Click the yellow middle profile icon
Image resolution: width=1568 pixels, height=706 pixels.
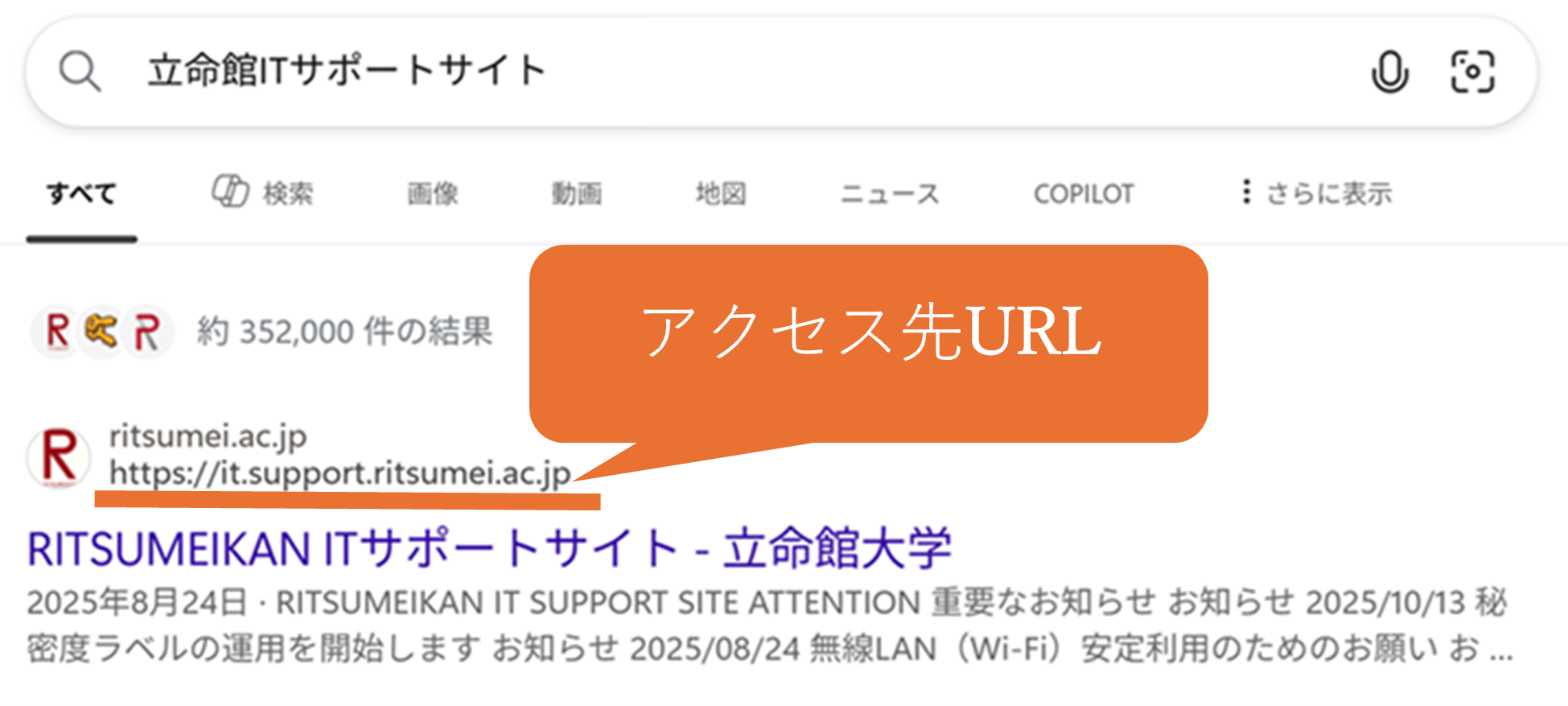coord(101,331)
